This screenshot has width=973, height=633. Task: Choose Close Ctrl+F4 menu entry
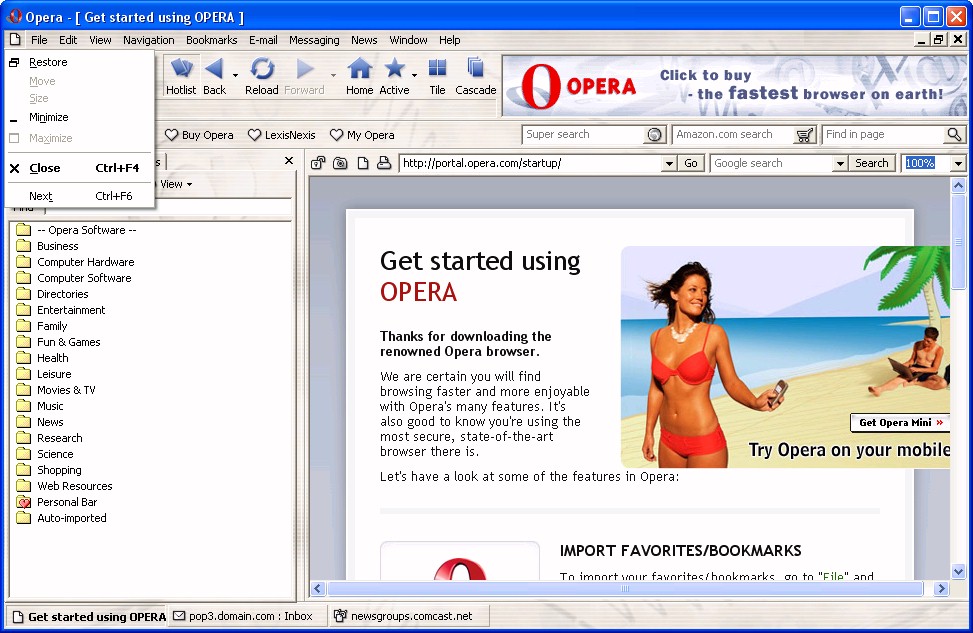tap(79, 168)
